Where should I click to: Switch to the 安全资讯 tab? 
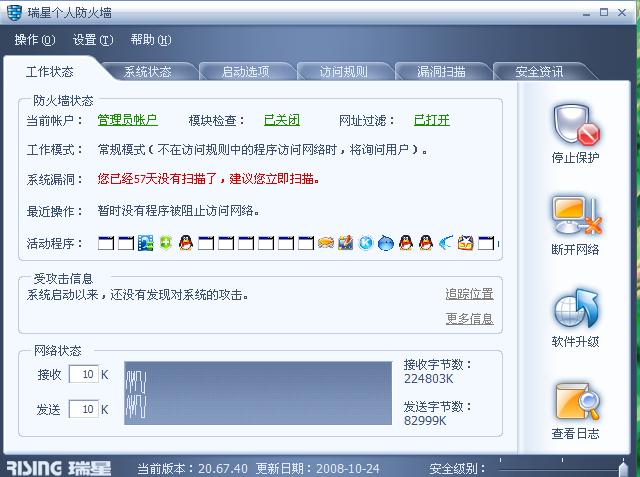(540, 72)
